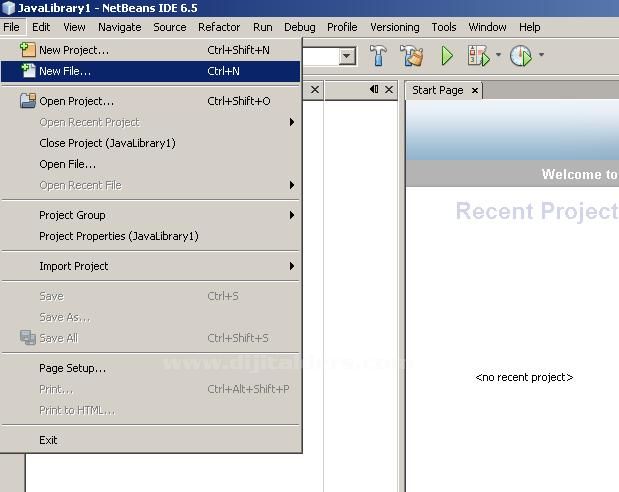
Task: Open the Source menu
Action: coord(170,27)
